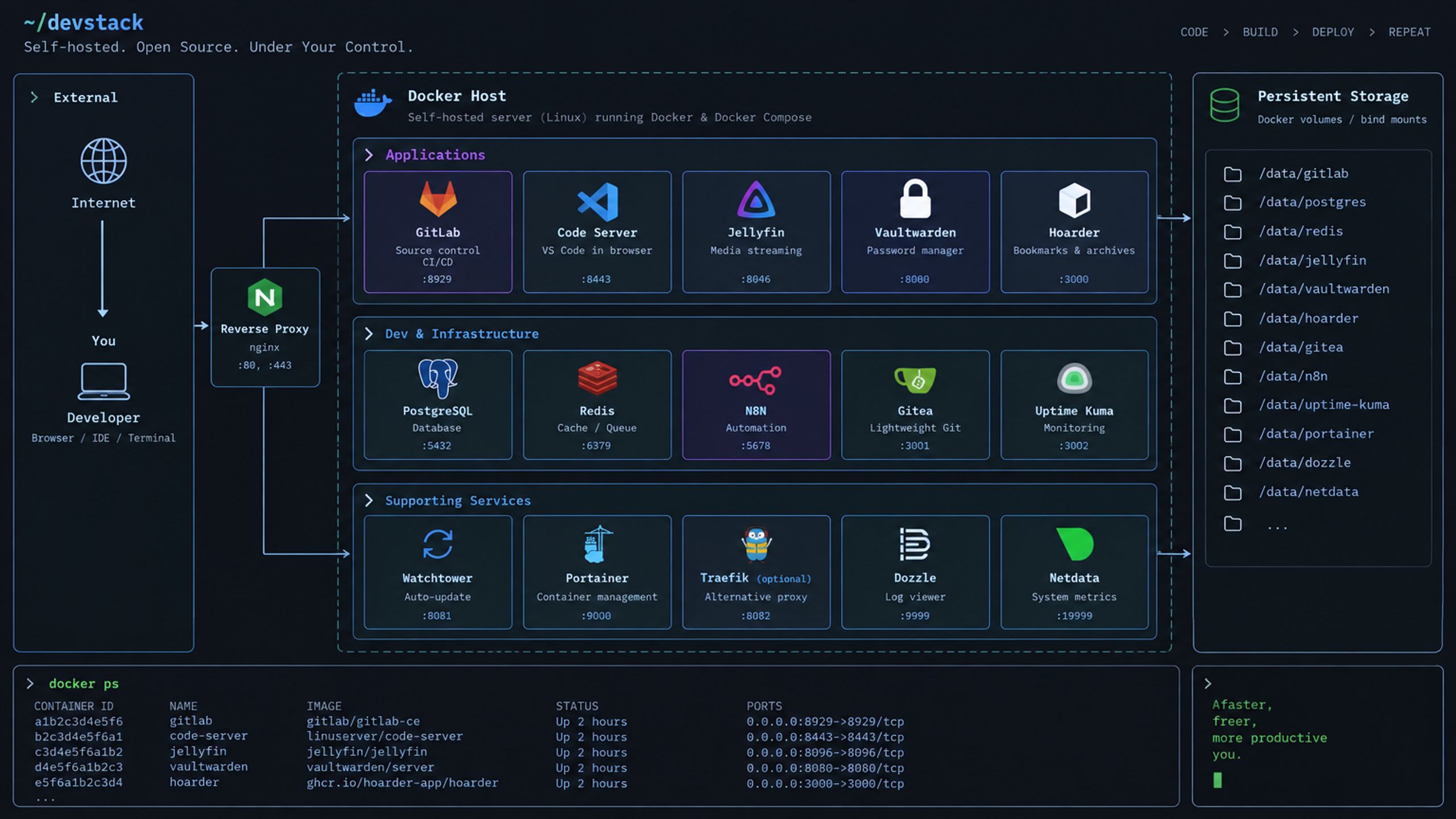Image resolution: width=1456 pixels, height=819 pixels.
Task: Select the Gitea tea cup icon
Action: [x=915, y=380]
